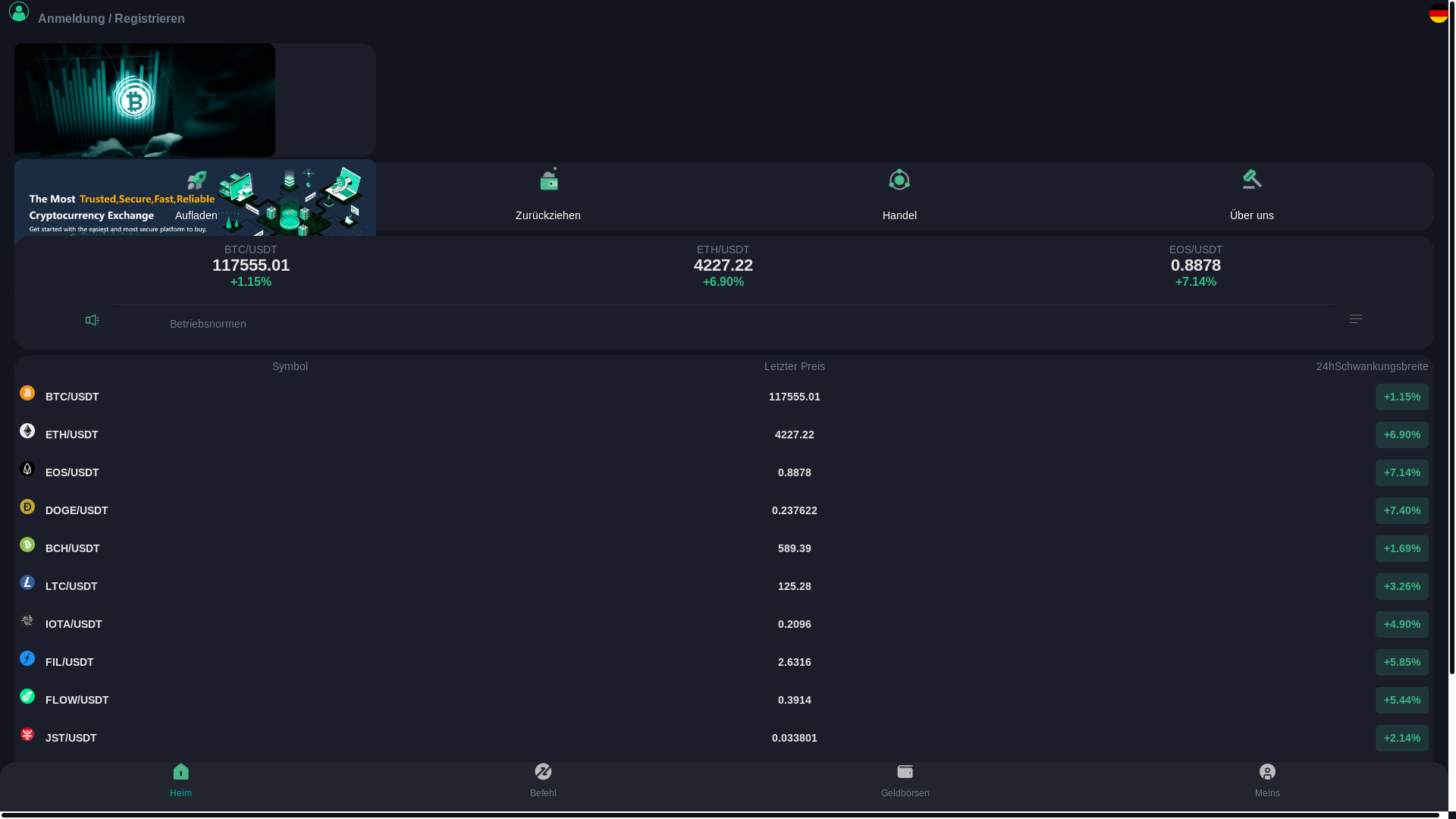This screenshot has width=1456, height=819.
Task: Click the announcement megaphone icon
Action: point(93,320)
